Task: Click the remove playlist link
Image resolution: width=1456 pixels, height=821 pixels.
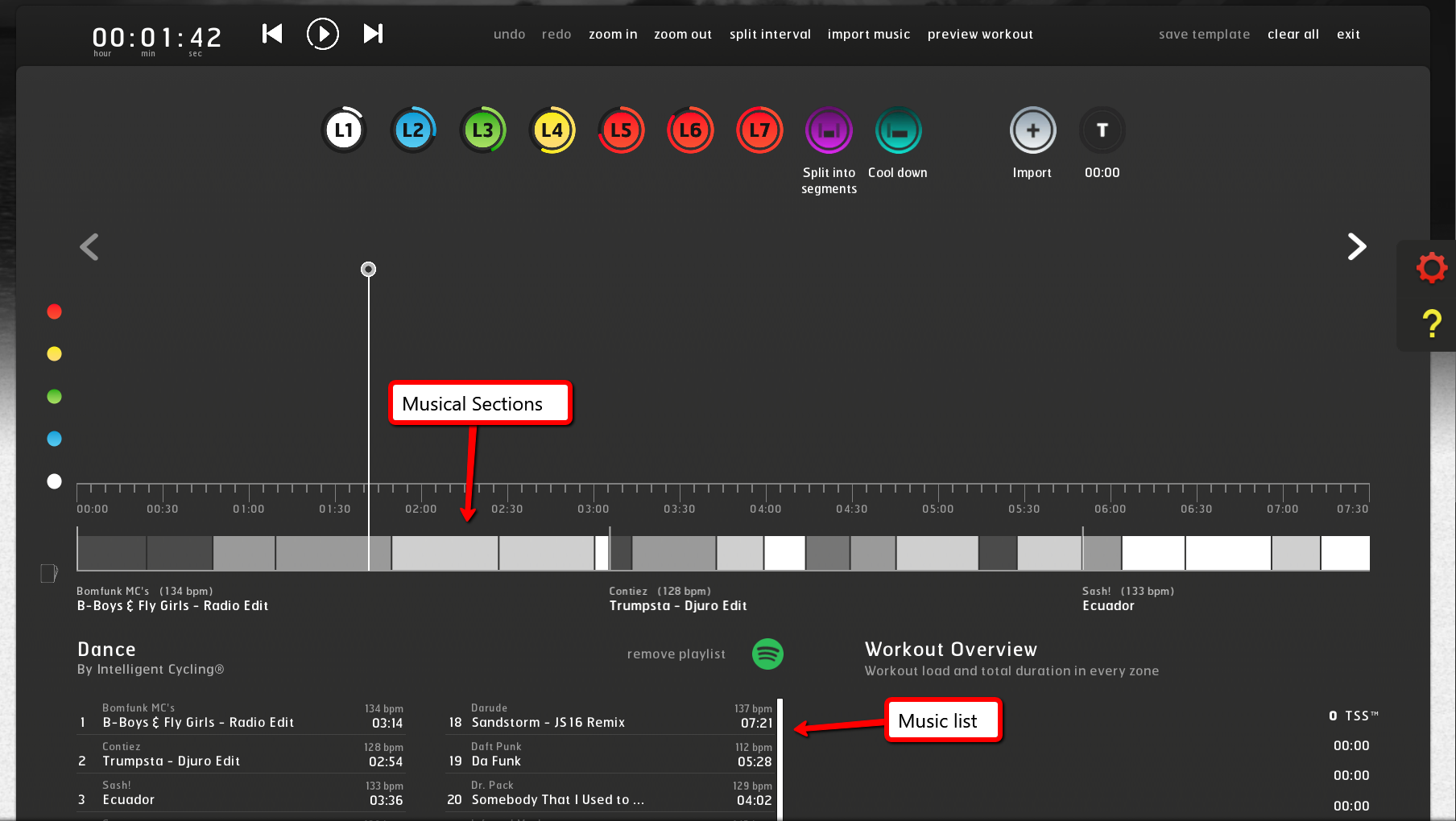Action: coord(676,654)
